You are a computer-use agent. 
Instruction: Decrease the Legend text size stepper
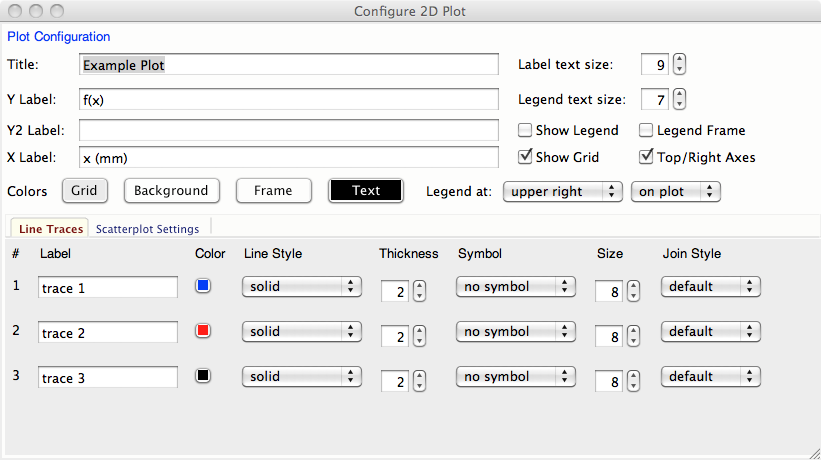(x=680, y=105)
